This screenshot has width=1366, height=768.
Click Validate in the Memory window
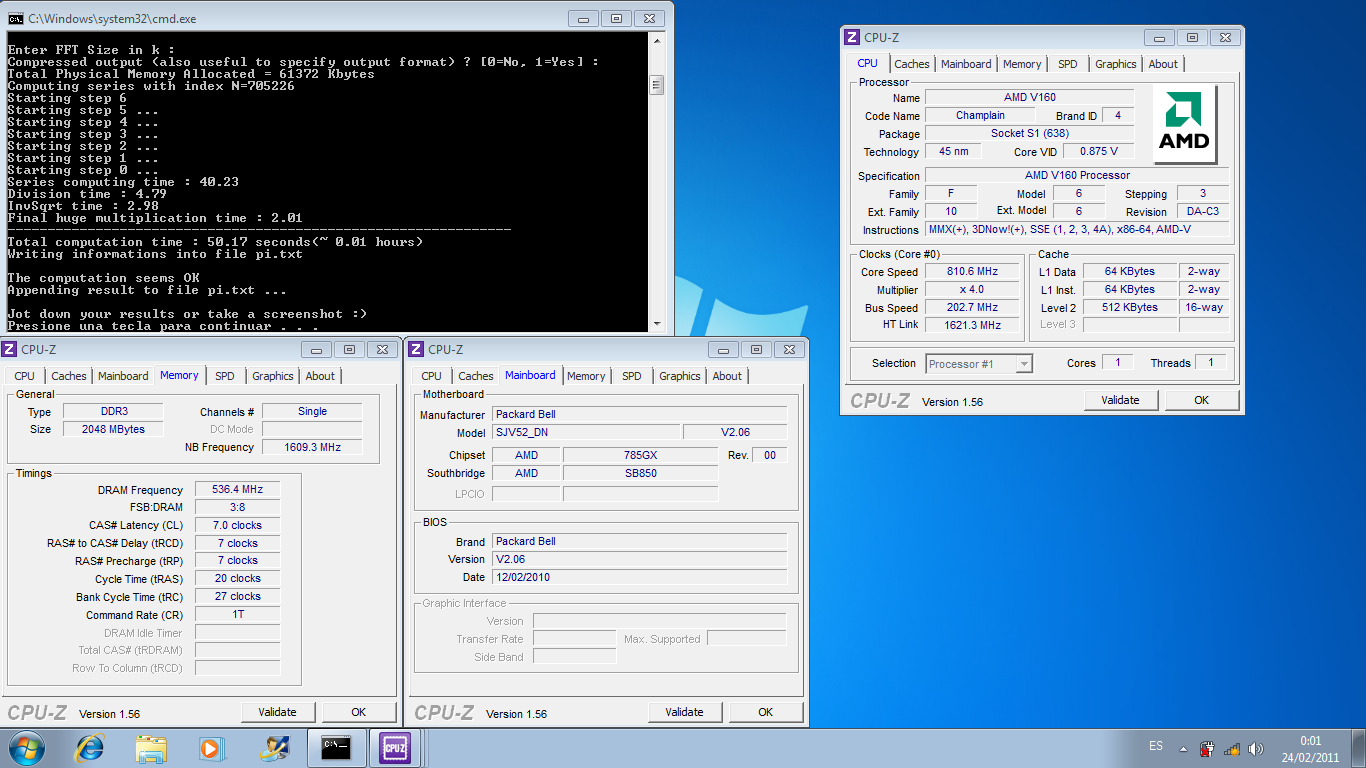tap(278, 712)
